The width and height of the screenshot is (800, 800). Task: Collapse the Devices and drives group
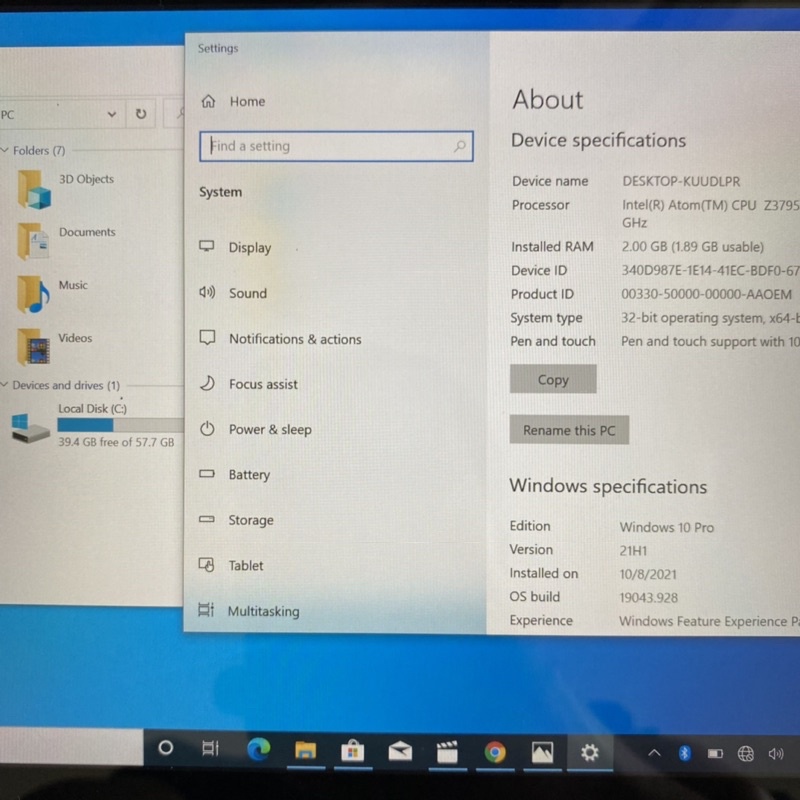pyautogui.click(x=5, y=385)
